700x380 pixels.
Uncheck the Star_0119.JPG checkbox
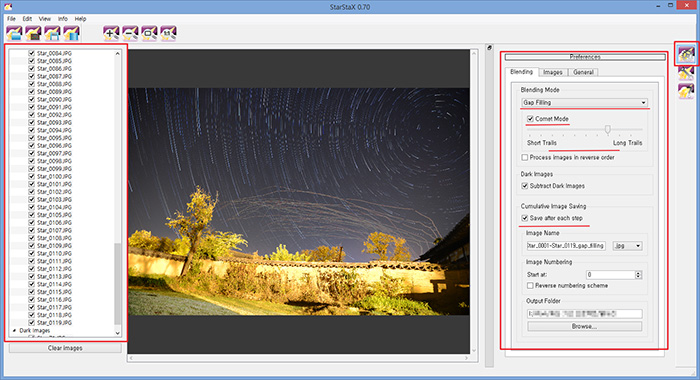(32, 322)
